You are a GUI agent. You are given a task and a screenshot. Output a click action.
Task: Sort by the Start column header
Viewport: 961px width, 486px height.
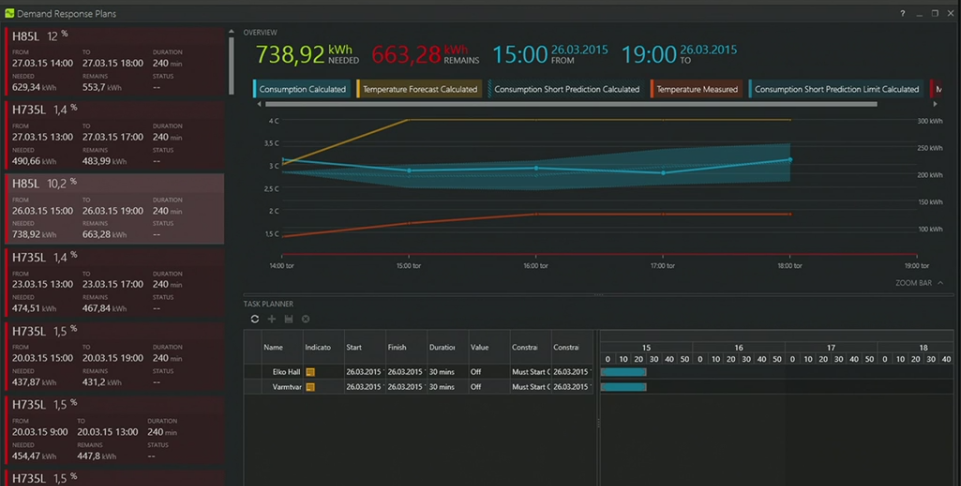click(x=364, y=347)
